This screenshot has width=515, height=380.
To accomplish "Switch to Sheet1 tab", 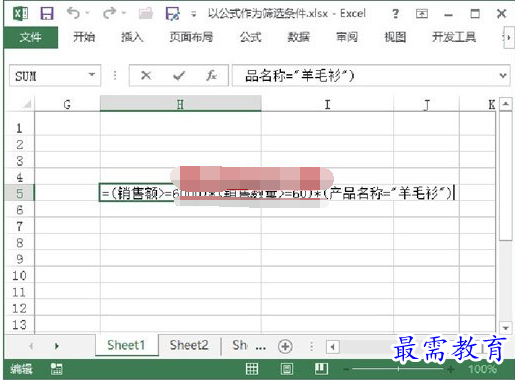I will pyautogui.click(x=126, y=345).
